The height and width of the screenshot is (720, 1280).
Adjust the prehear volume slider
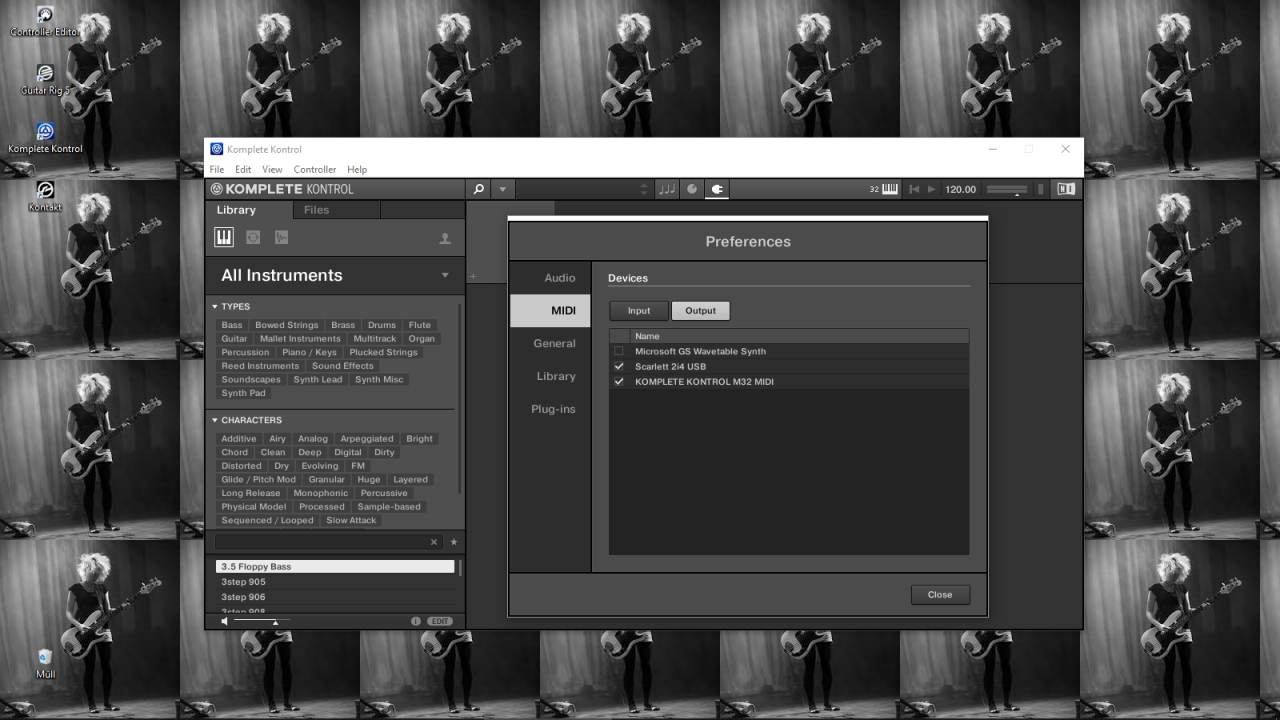click(262, 621)
